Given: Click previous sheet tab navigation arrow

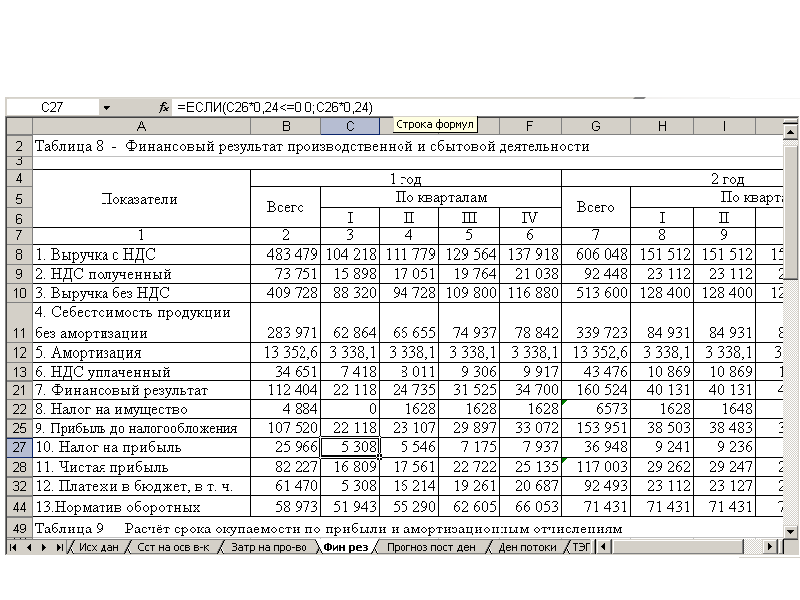Looking at the screenshot, I should point(29,547).
